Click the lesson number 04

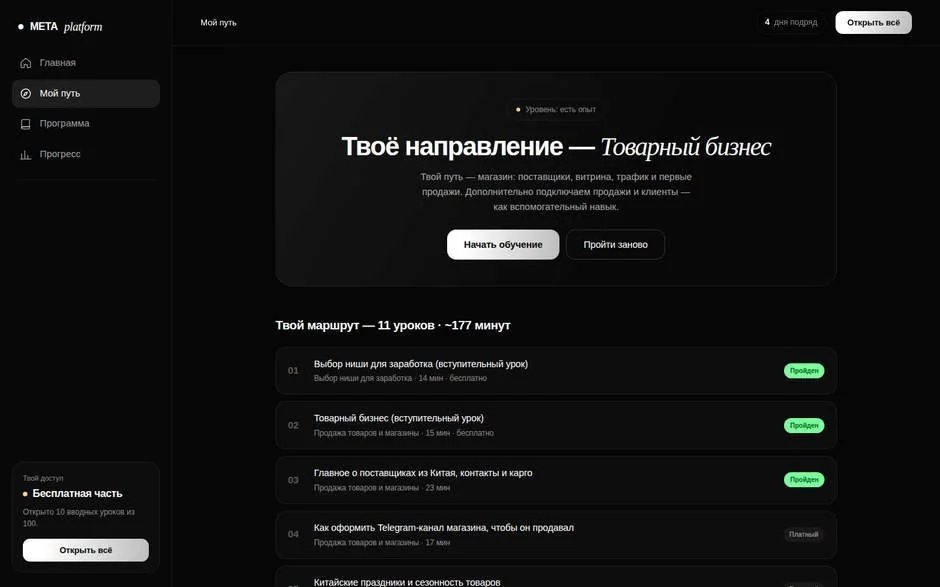point(293,534)
